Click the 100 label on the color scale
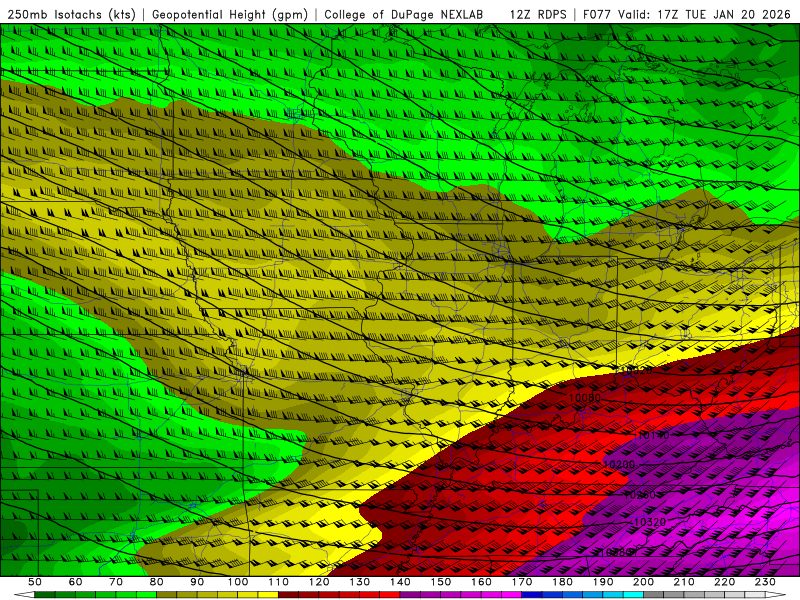800x600 pixels. [x=237, y=582]
